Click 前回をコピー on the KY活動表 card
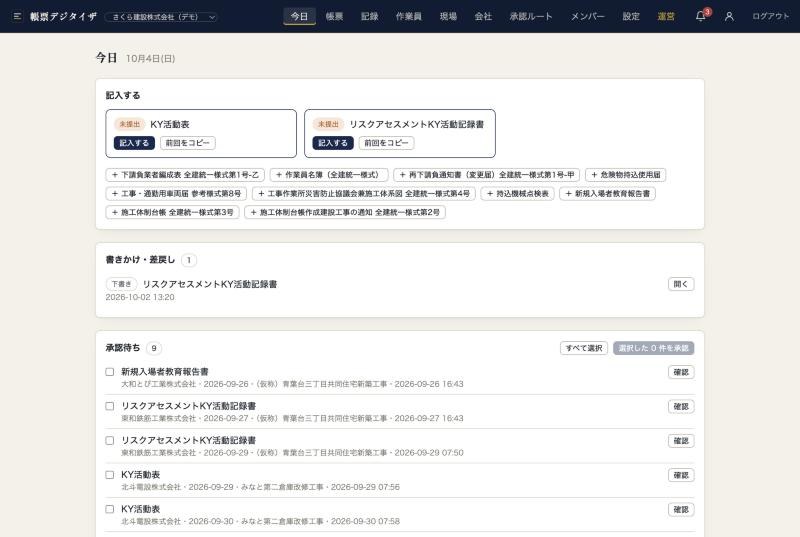Screen dimensions: 800x537 point(188,143)
